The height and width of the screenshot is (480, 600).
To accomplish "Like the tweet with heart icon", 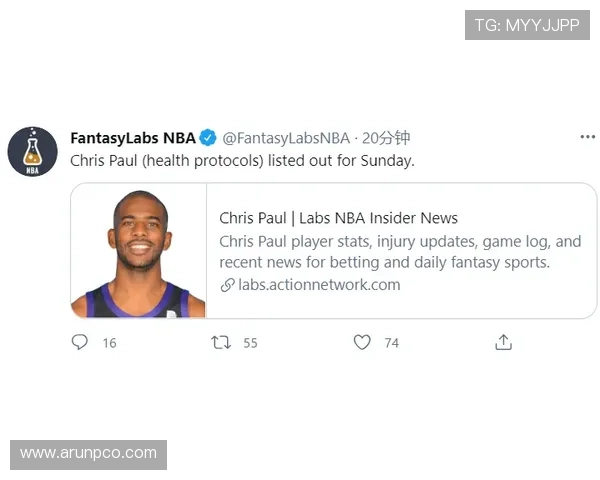I will point(362,342).
